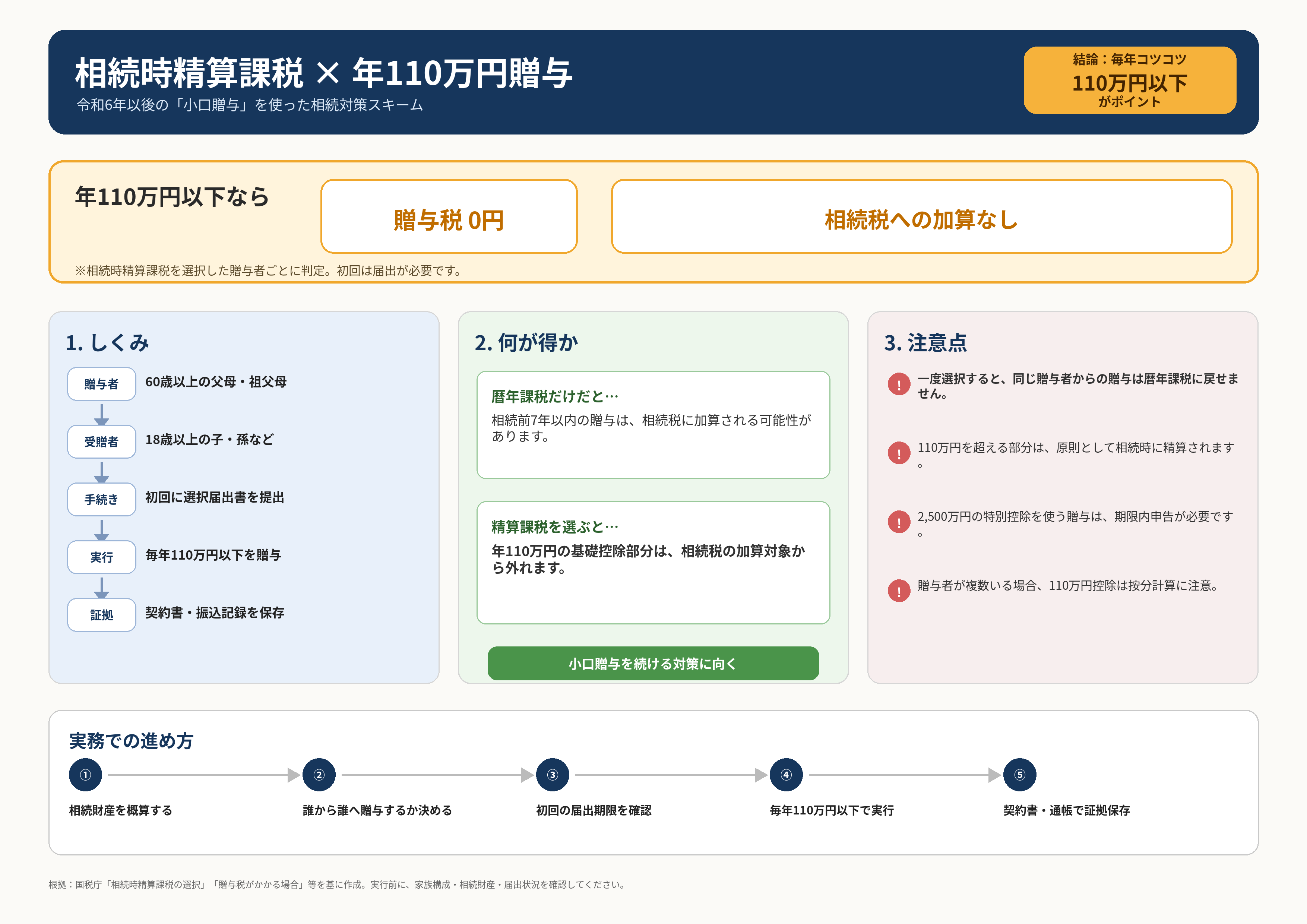Image resolution: width=1307 pixels, height=924 pixels.
Task: Click the footer source note 根拠：国税庁
Action: pos(338,885)
